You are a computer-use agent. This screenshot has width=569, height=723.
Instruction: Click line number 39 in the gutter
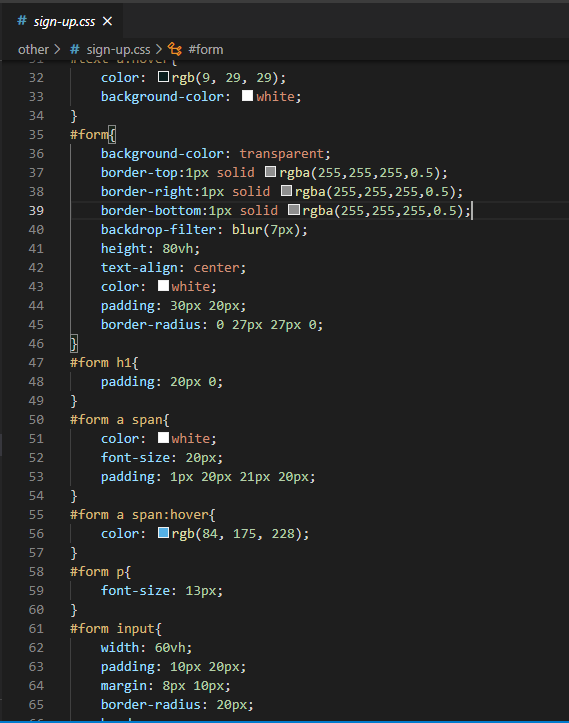[x=36, y=211]
